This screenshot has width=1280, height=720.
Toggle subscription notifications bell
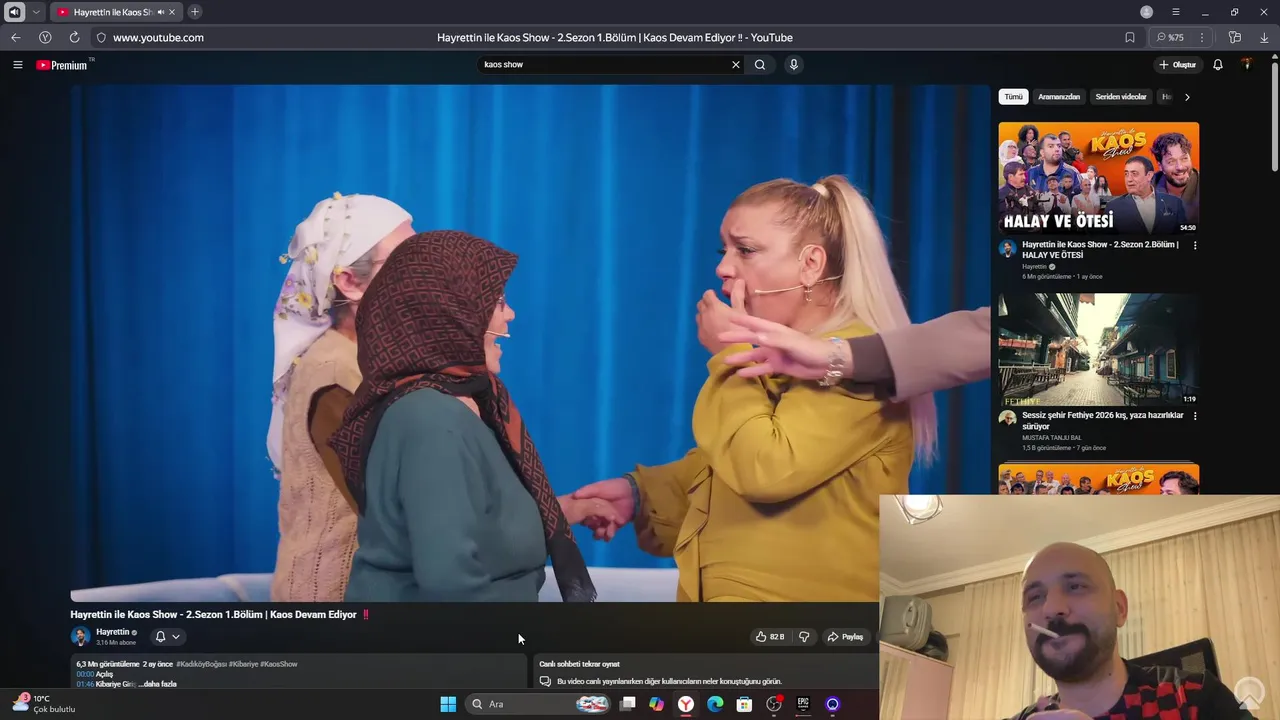[160, 636]
